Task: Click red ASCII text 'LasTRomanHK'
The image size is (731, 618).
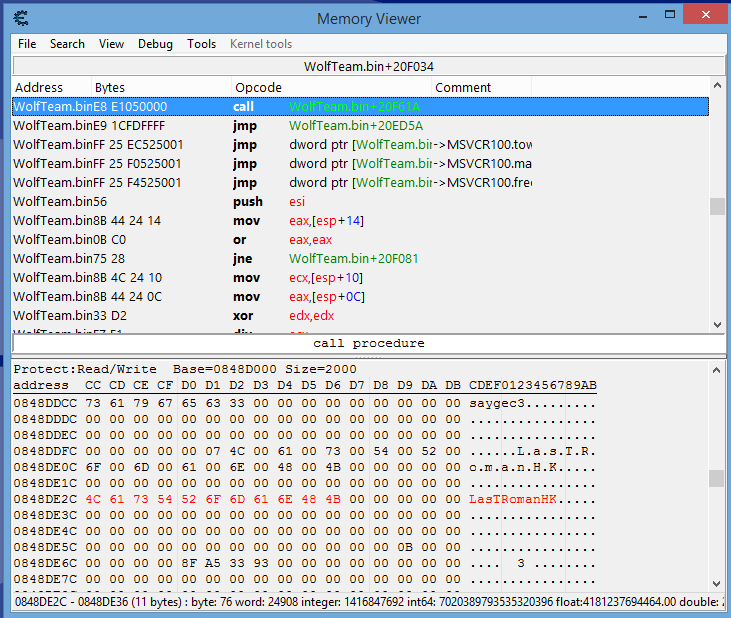Action: (x=513, y=499)
